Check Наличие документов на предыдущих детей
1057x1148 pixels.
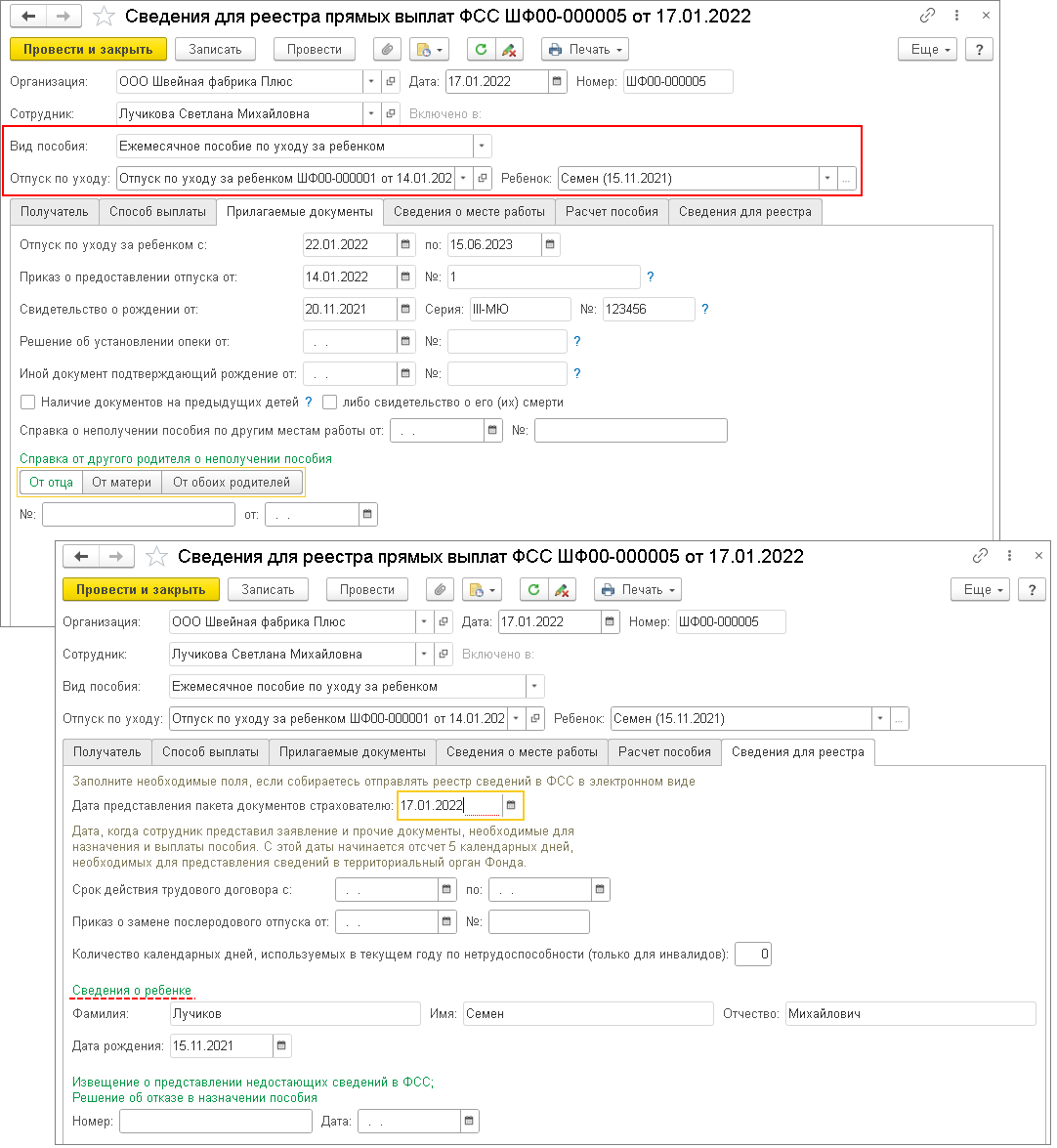click(27, 402)
